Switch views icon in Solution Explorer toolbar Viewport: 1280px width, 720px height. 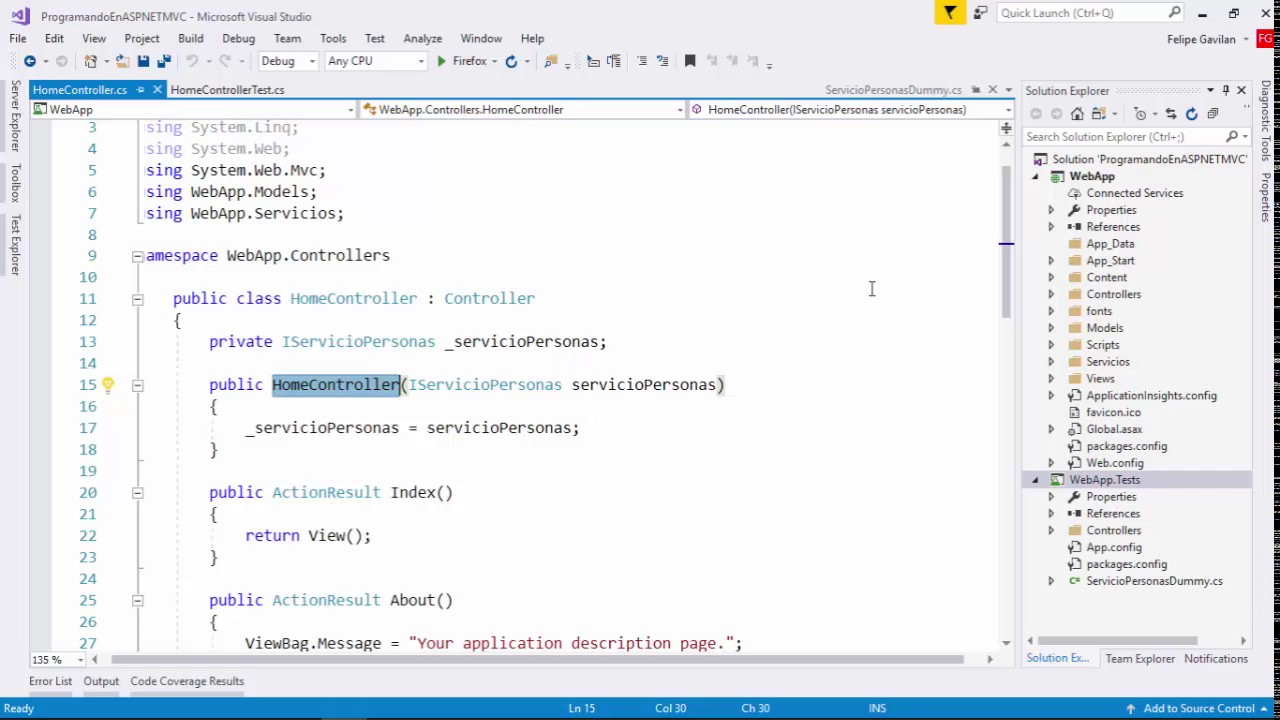(1098, 113)
